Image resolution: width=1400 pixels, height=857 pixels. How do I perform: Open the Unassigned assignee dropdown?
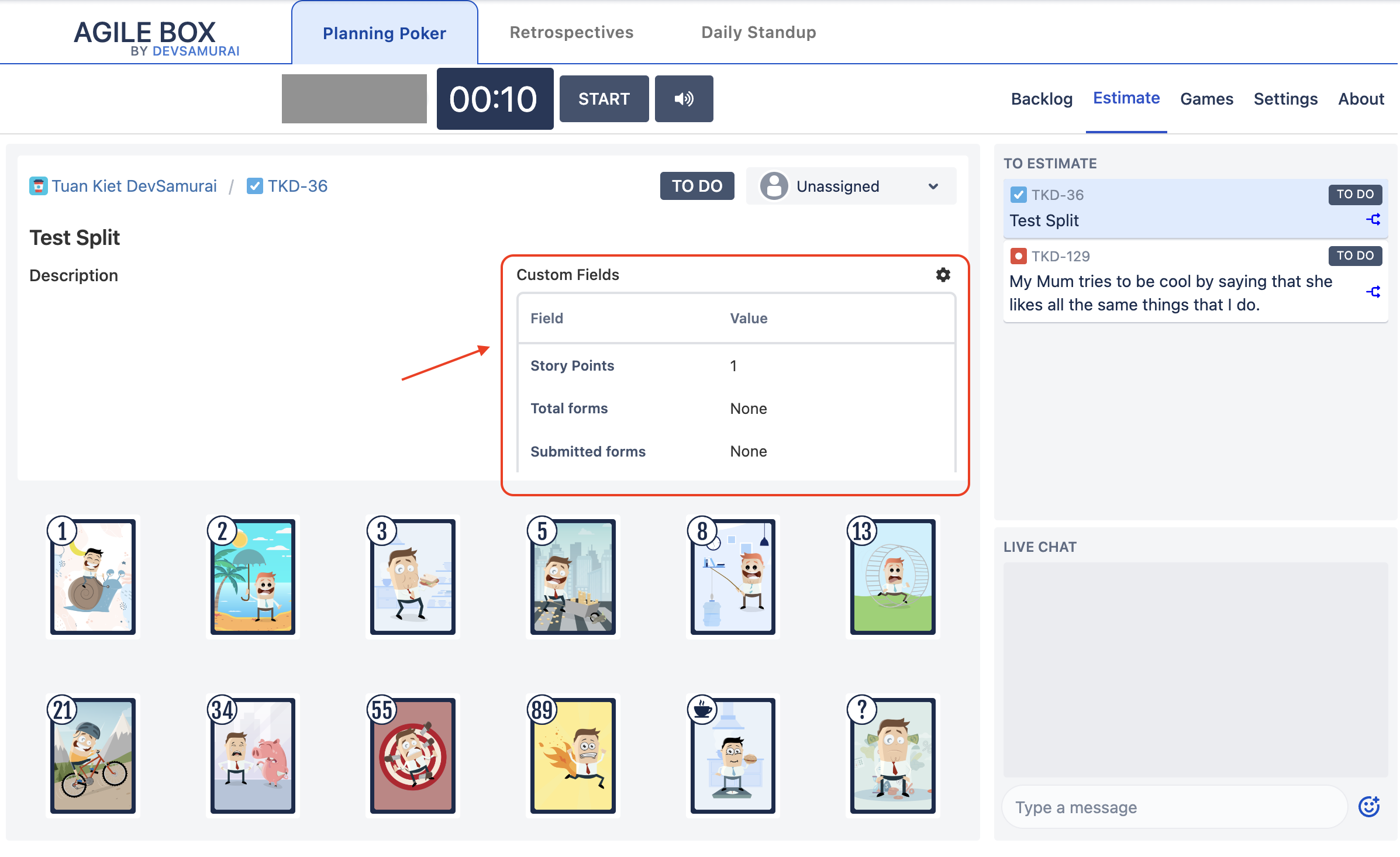pyautogui.click(x=851, y=186)
